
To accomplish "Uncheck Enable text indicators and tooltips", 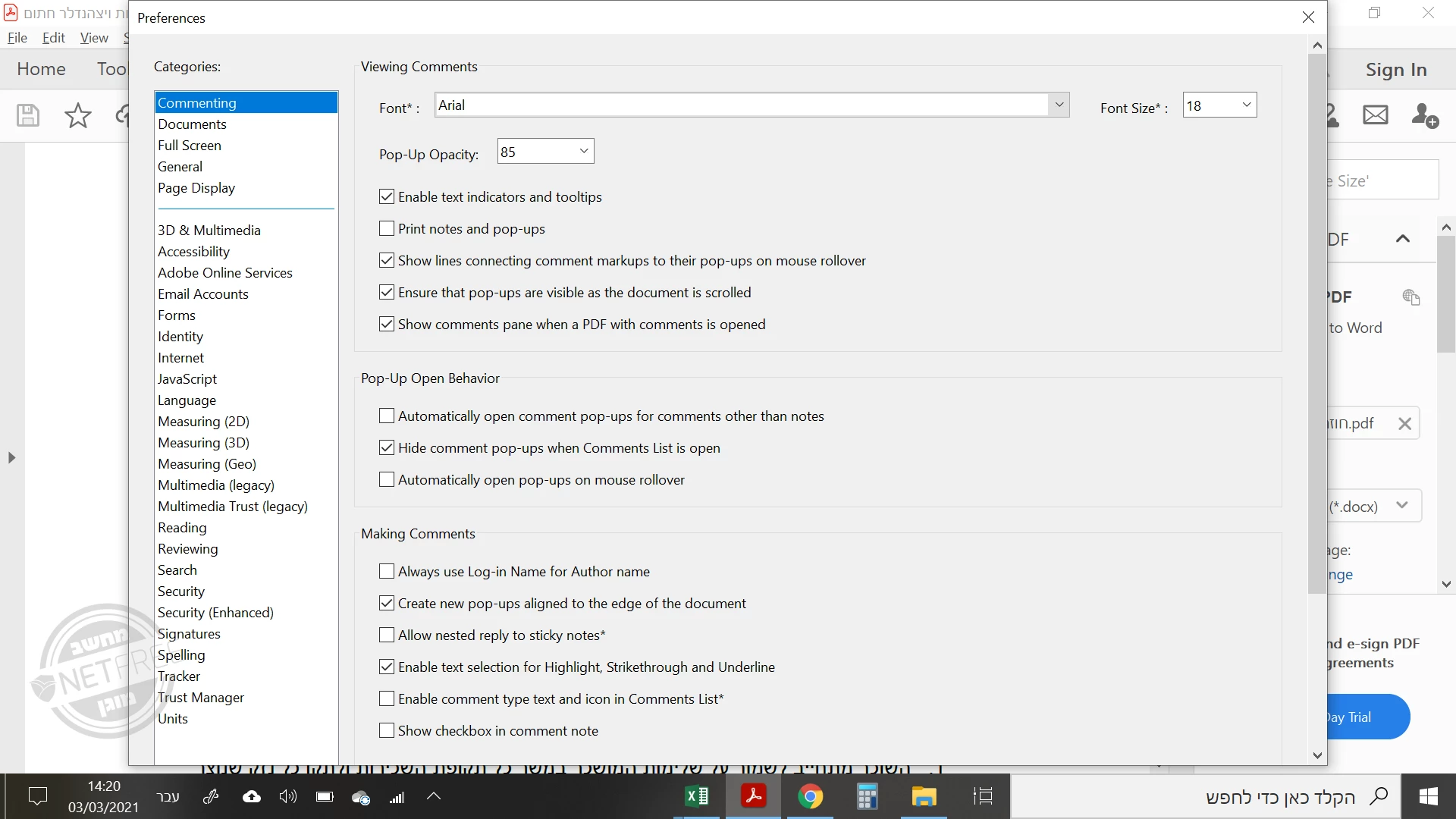I will 387,196.
